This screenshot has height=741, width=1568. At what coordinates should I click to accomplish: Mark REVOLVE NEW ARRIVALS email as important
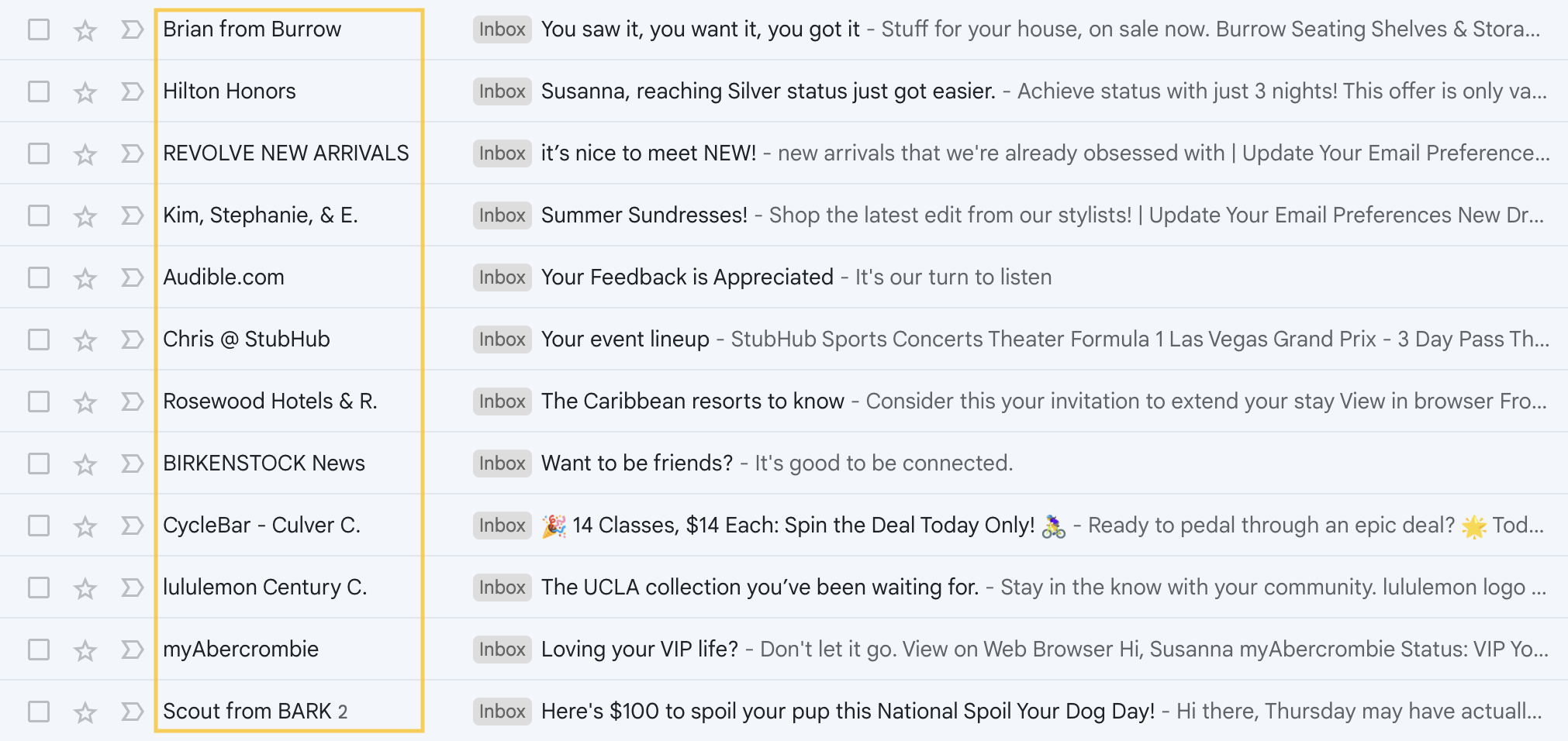pos(133,153)
